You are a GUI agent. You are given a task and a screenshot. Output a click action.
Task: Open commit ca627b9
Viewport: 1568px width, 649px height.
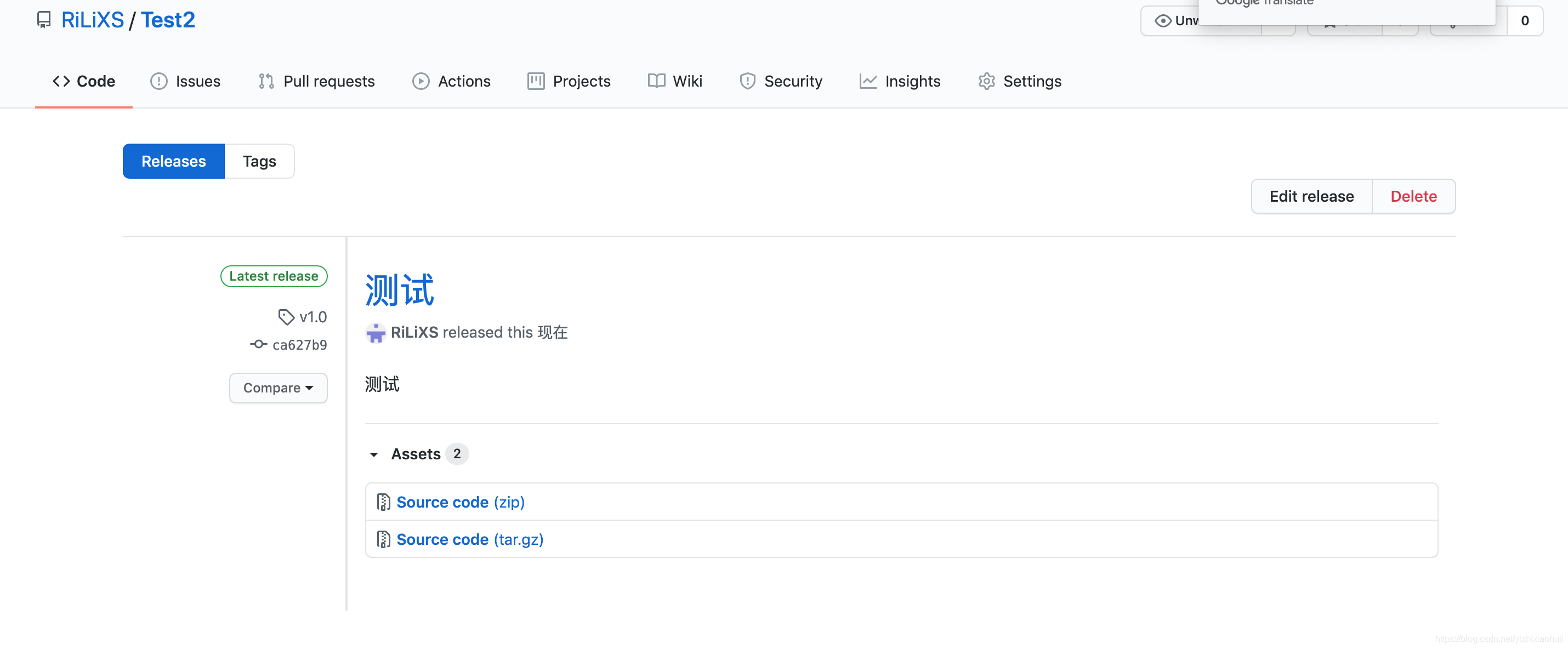(299, 345)
